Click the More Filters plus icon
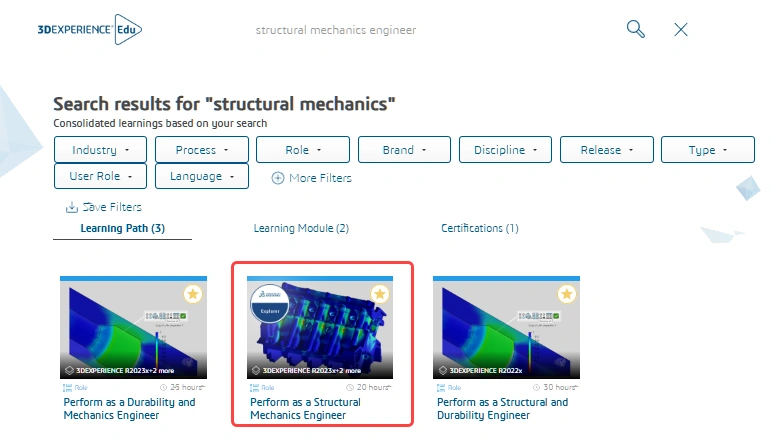Screen dimensions: 772x444 (x=278, y=178)
